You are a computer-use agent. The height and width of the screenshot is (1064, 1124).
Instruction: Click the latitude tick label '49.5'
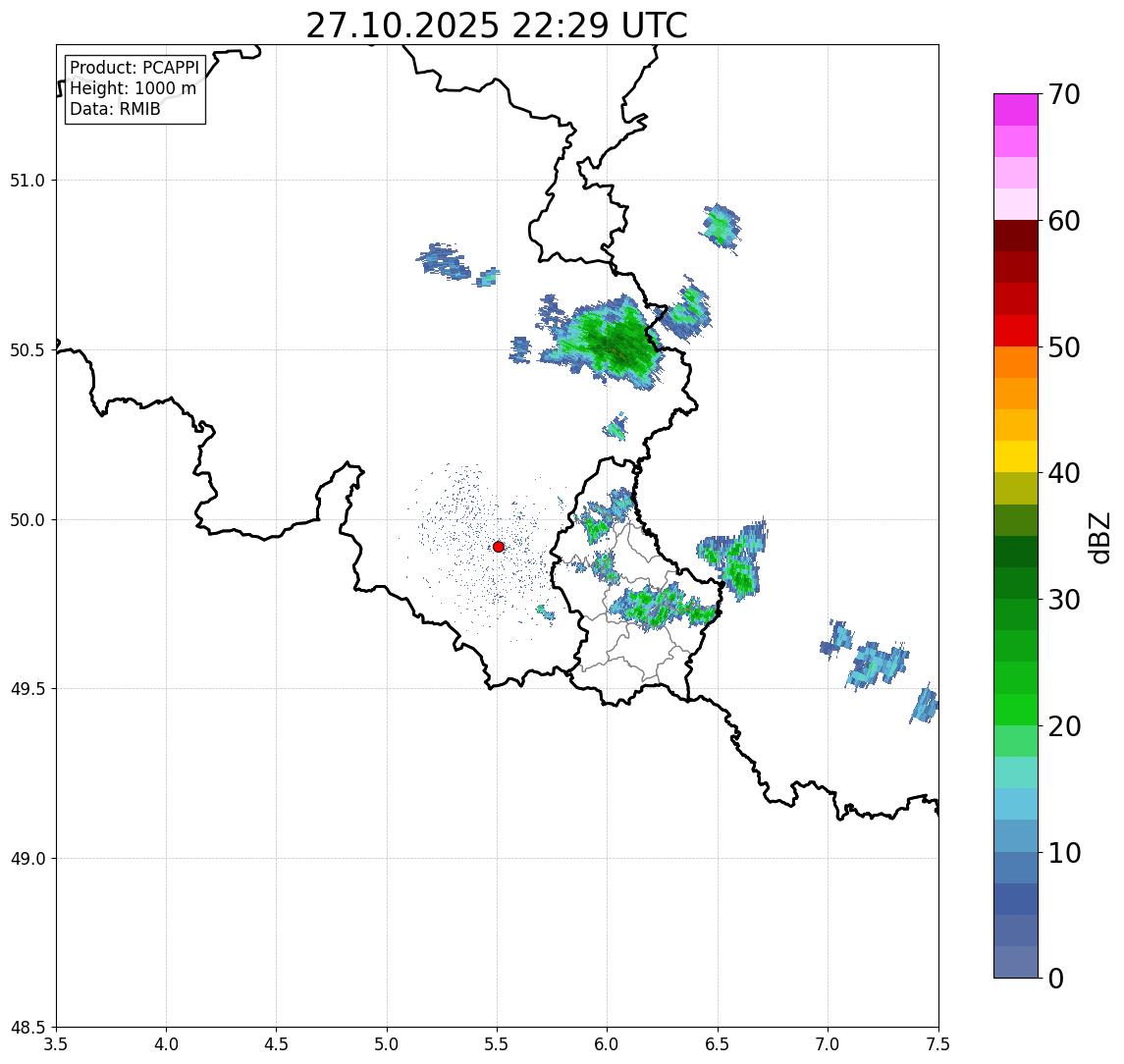[x=27, y=689]
